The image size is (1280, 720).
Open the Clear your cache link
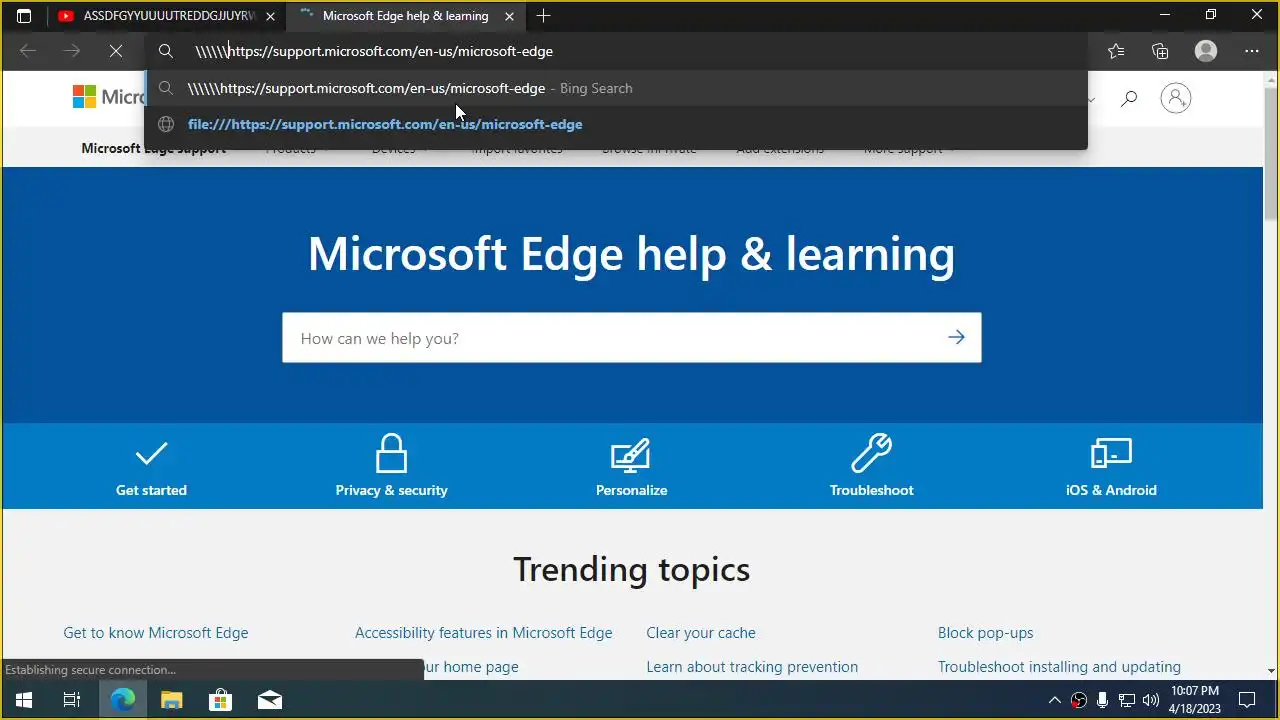(x=701, y=633)
